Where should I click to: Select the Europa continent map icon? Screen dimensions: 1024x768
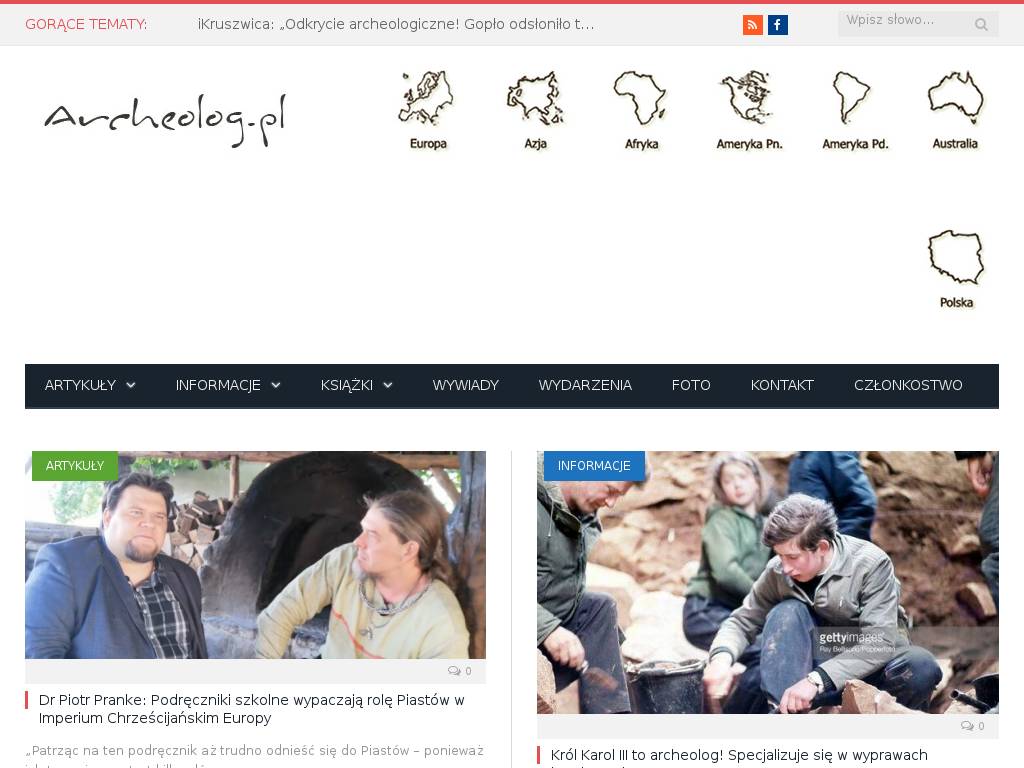427,110
